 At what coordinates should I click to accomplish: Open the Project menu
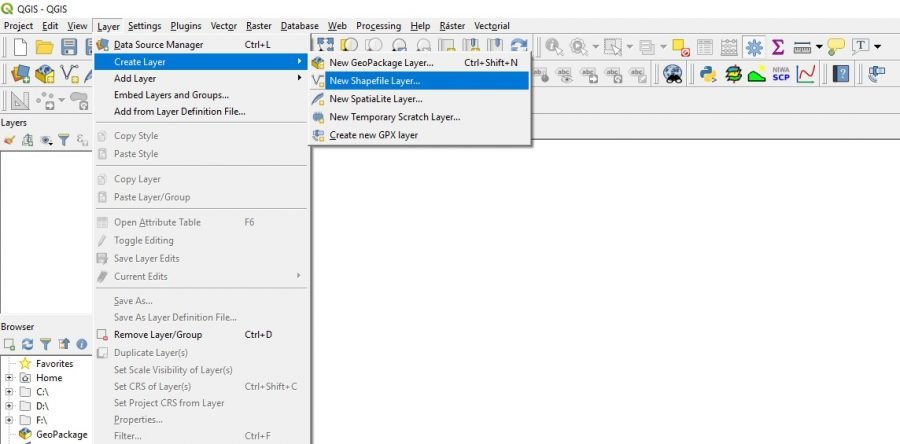(x=18, y=26)
